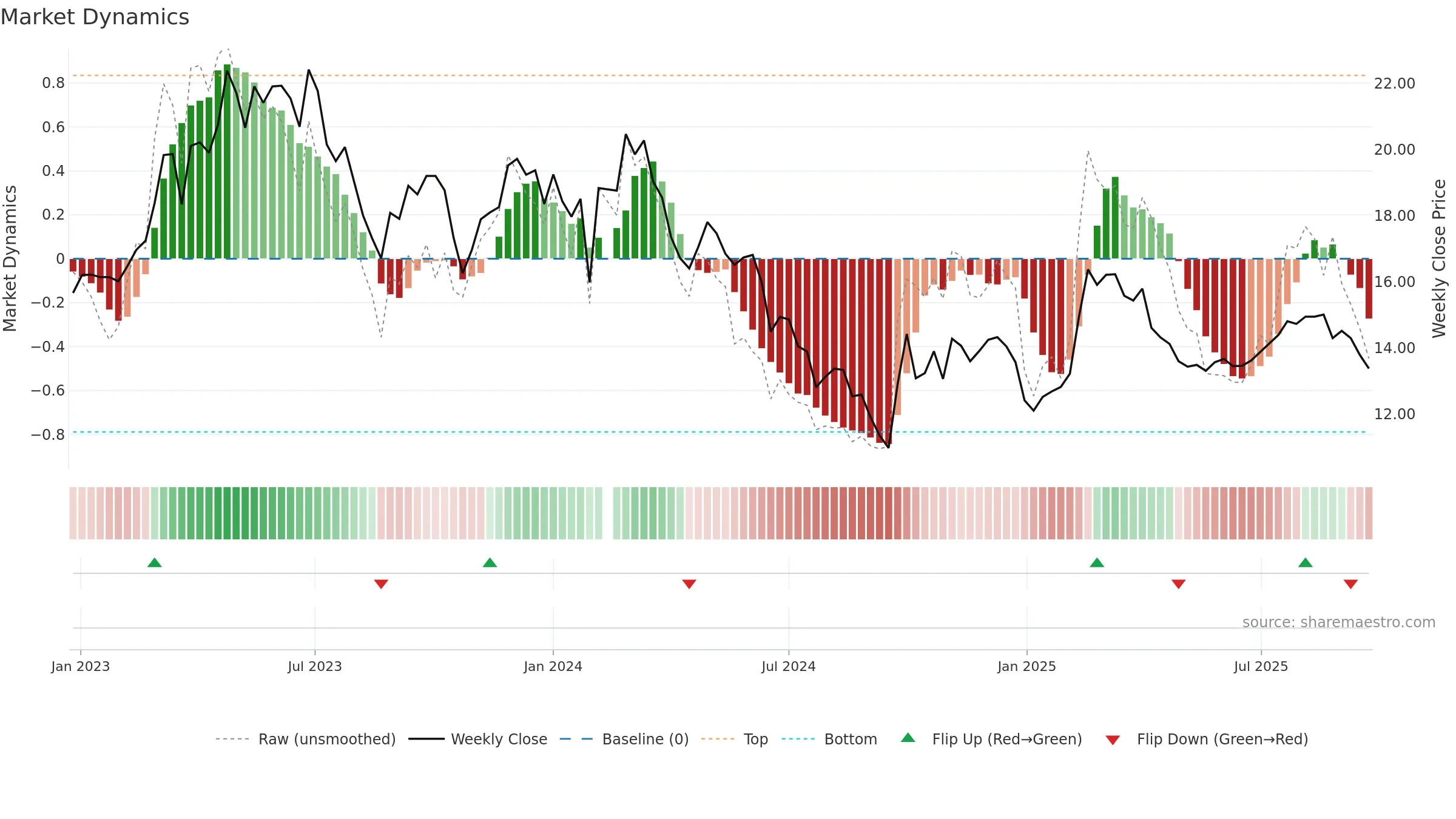Toggle the Bottom legend entry

(x=829, y=739)
